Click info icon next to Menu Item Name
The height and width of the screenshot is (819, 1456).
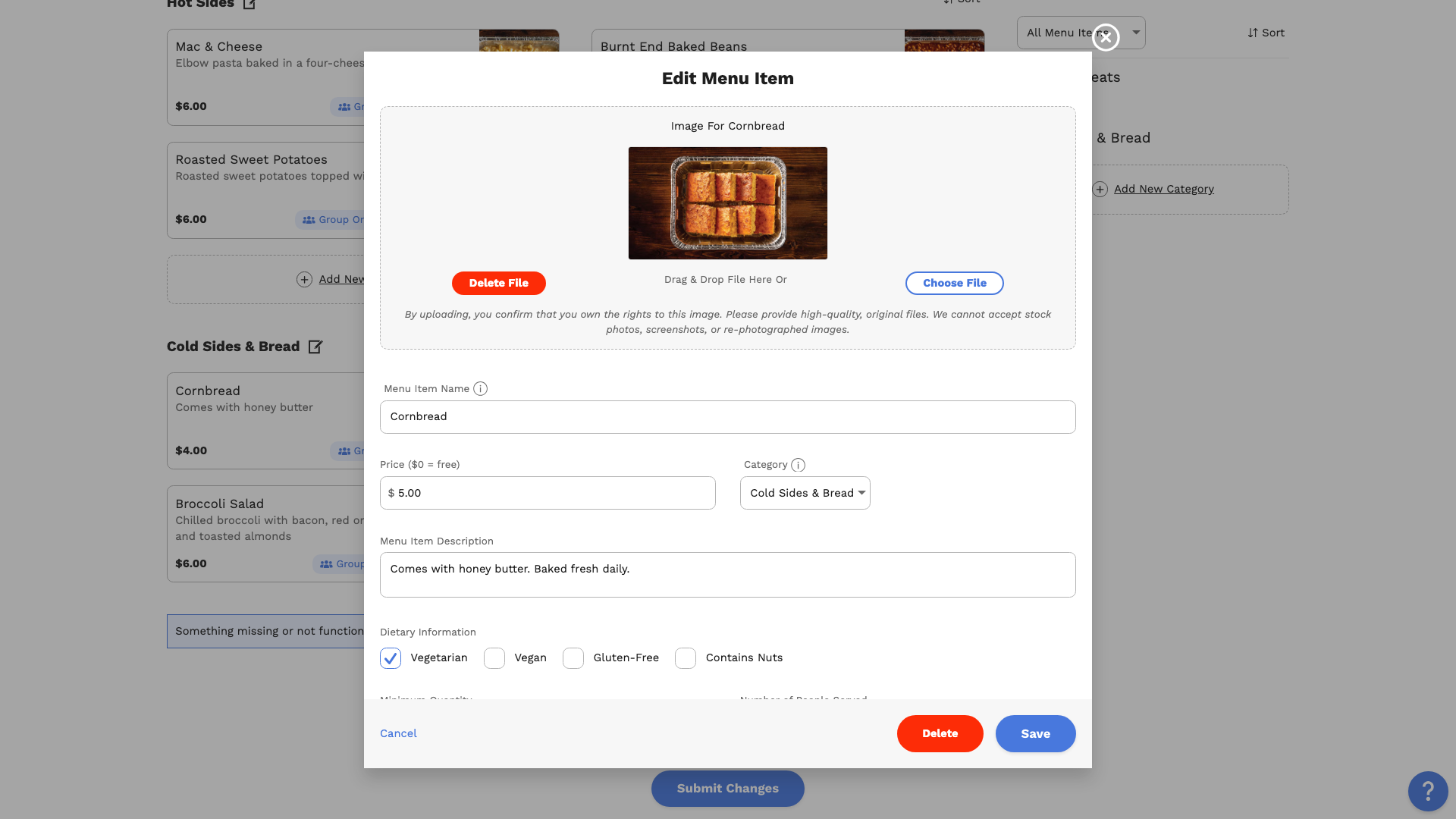[x=480, y=389]
